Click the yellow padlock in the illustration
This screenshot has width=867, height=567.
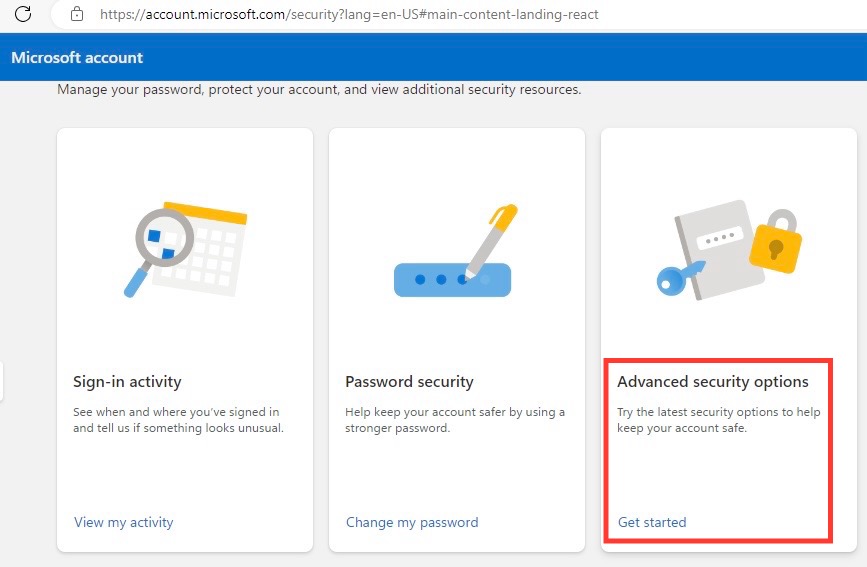point(776,242)
